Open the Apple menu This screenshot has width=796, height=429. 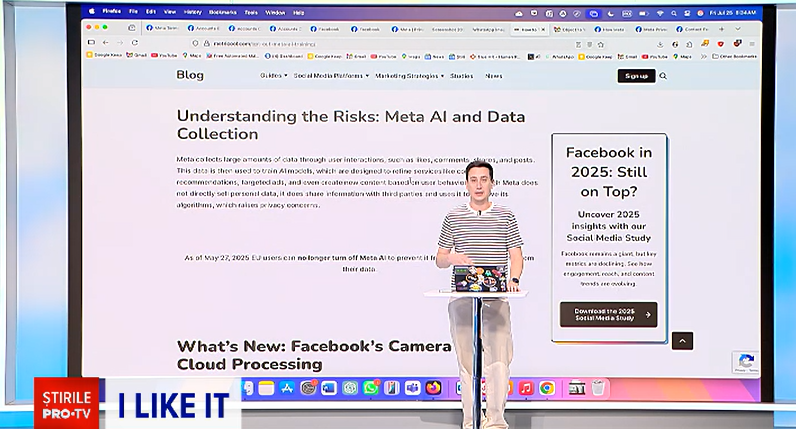(x=92, y=12)
